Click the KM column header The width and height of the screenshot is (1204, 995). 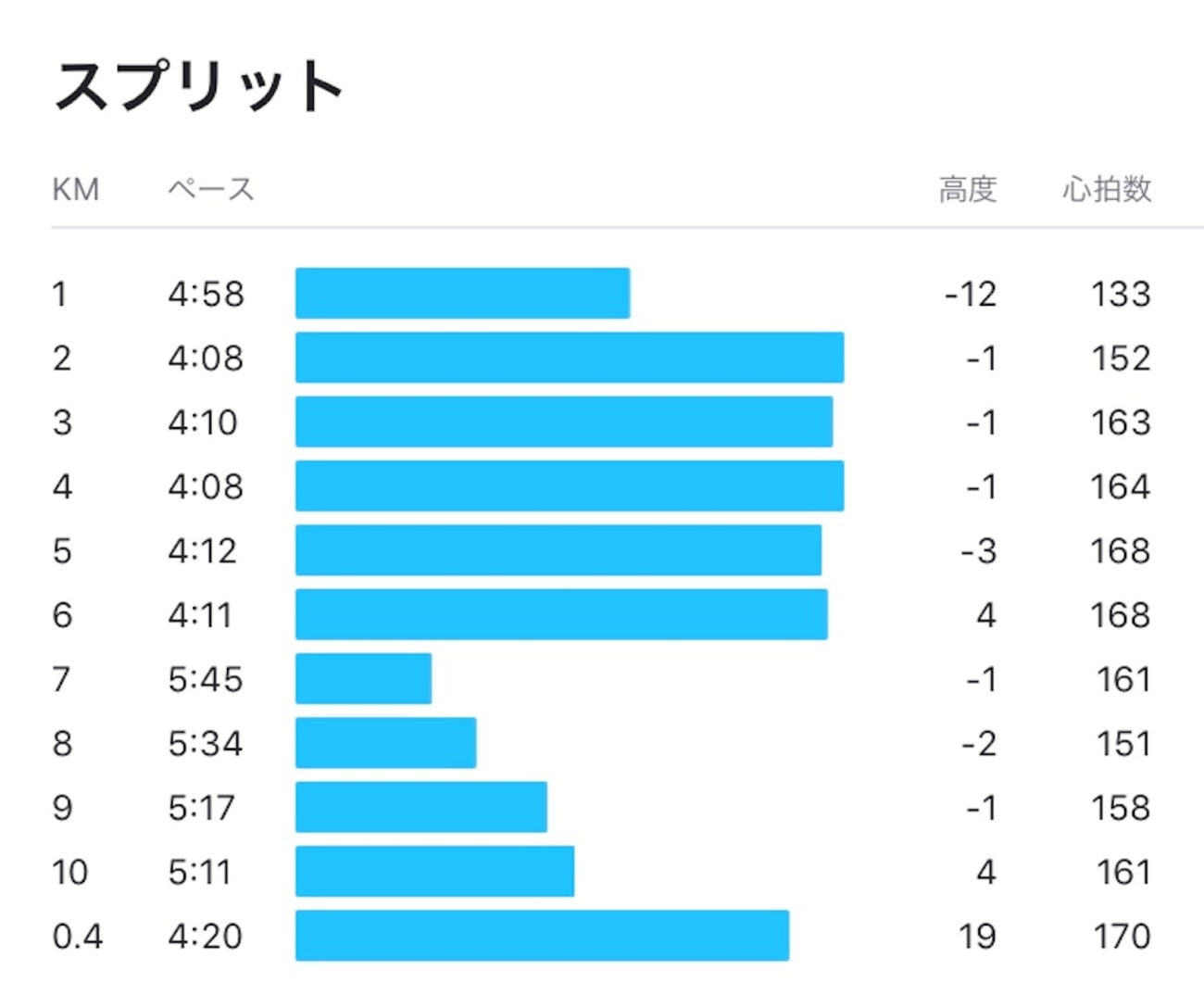pyautogui.click(x=75, y=190)
